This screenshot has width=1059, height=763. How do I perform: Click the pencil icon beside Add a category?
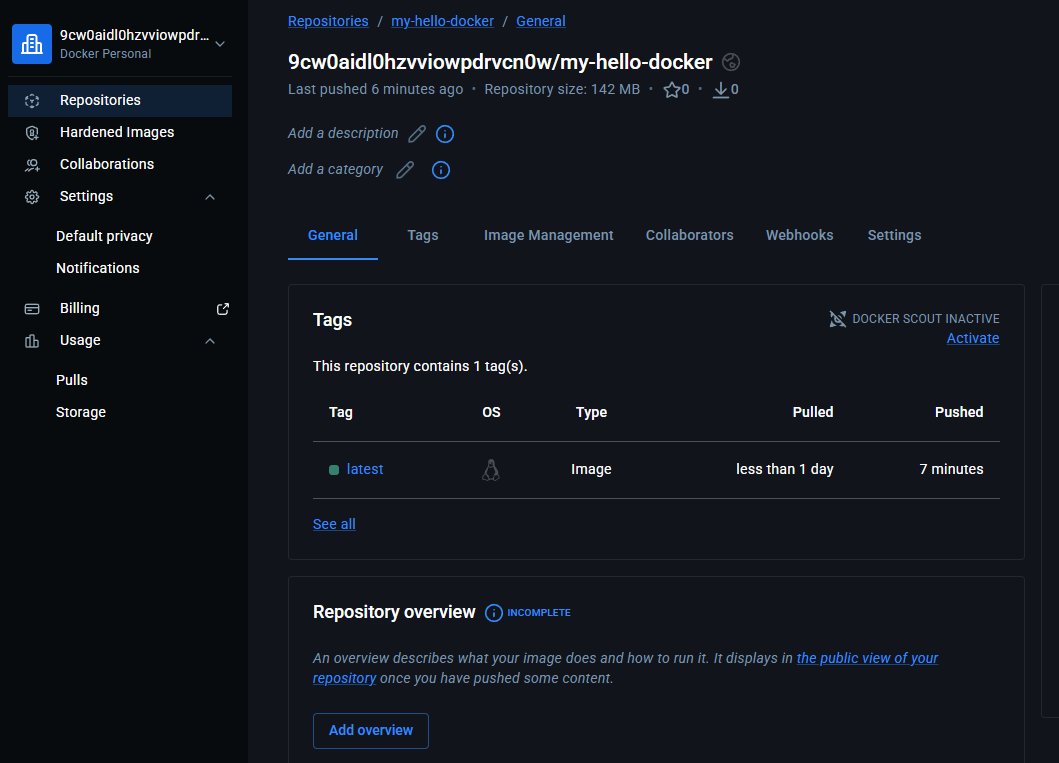click(405, 170)
